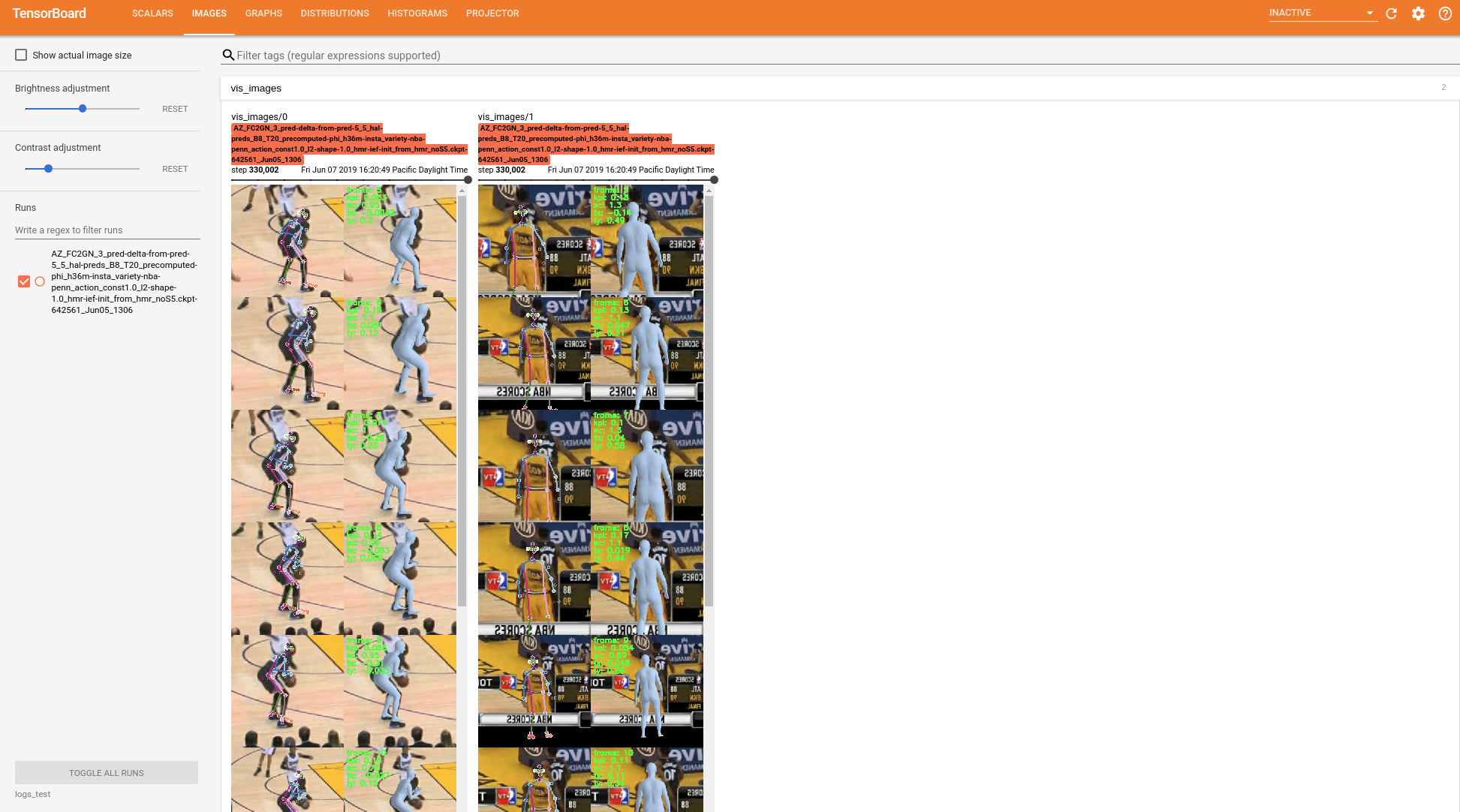The width and height of the screenshot is (1460, 812).
Task: Open the help question mark icon
Action: pyautogui.click(x=1445, y=14)
